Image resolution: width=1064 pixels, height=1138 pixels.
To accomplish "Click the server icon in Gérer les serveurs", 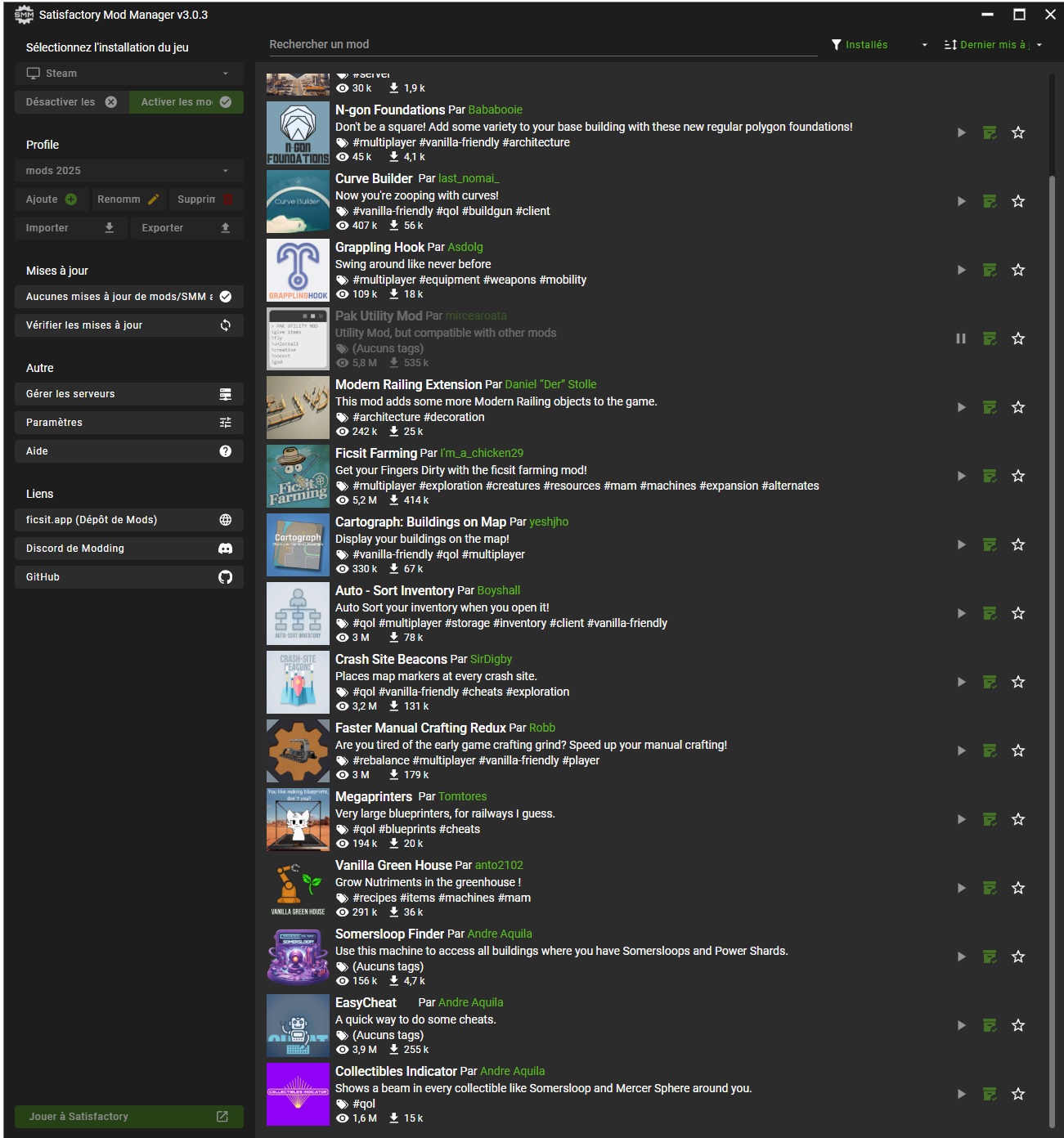I will [x=226, y=394].
